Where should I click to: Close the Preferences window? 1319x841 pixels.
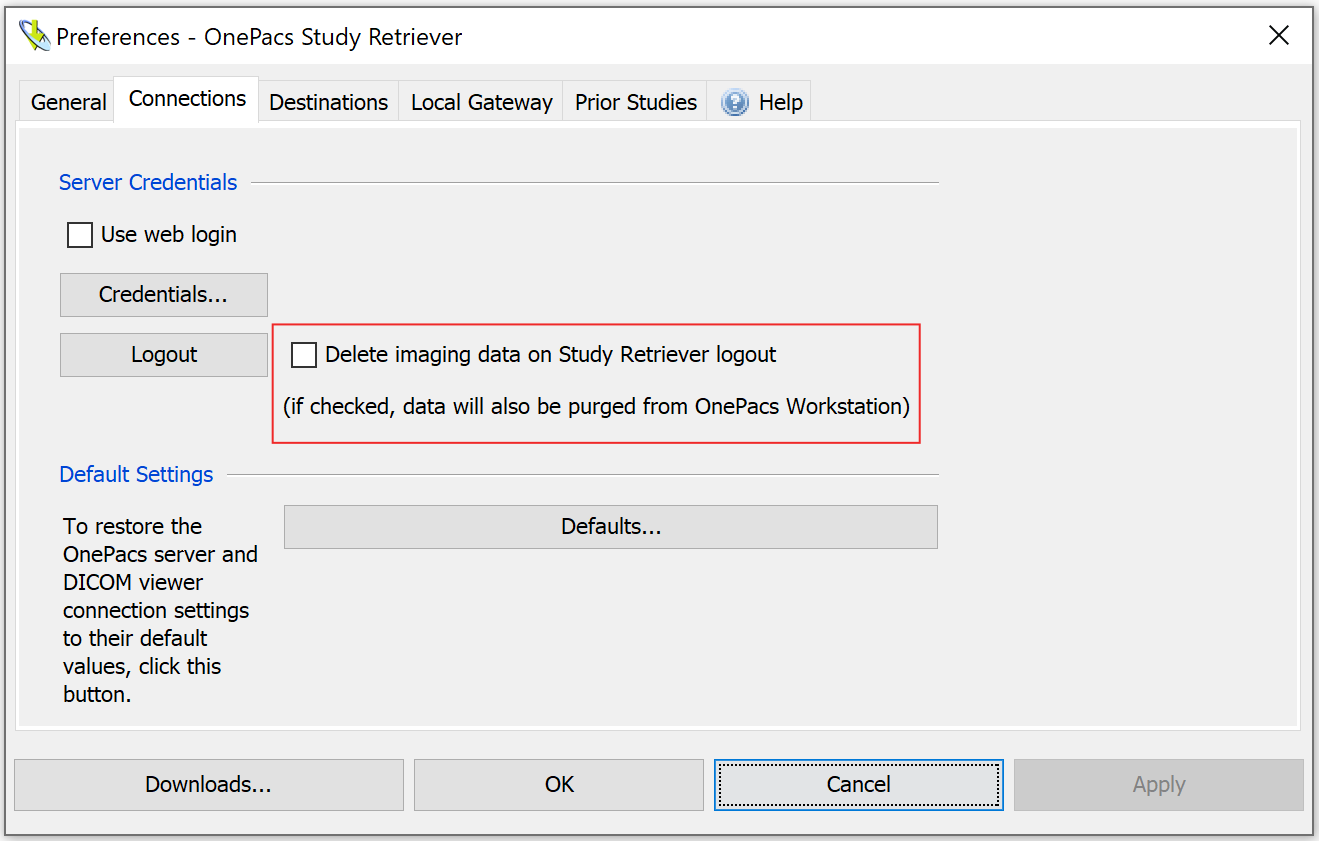click(1278, 36)
